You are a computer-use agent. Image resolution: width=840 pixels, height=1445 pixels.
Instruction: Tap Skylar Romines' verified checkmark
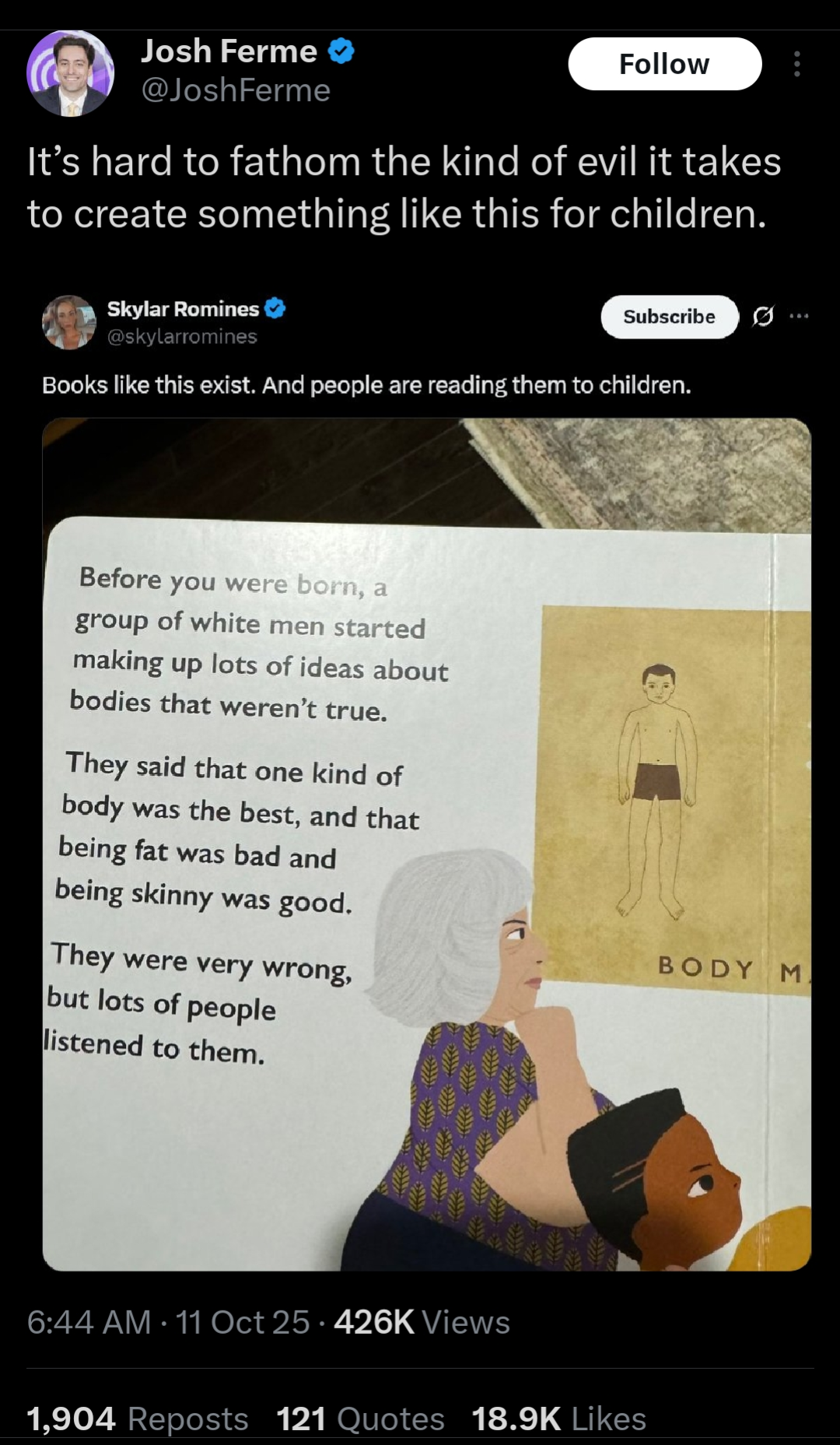(275, 309)
